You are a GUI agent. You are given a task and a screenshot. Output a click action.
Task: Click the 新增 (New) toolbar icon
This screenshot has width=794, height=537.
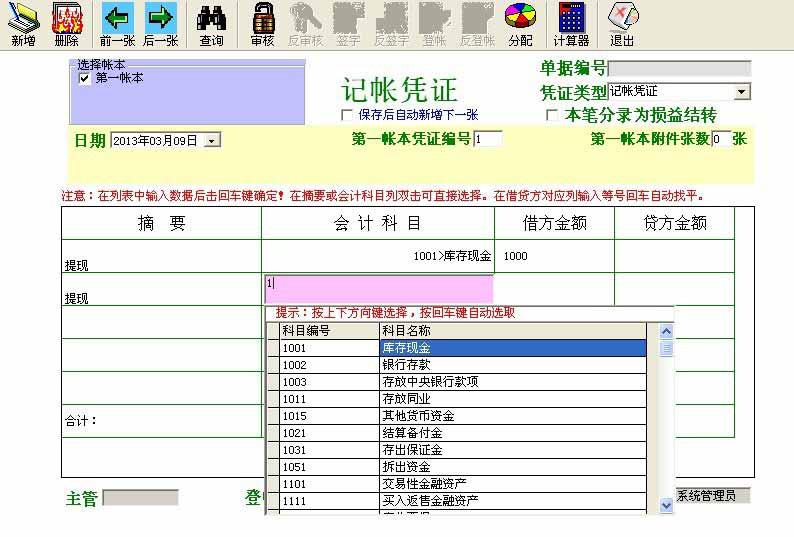coord(23,24)
